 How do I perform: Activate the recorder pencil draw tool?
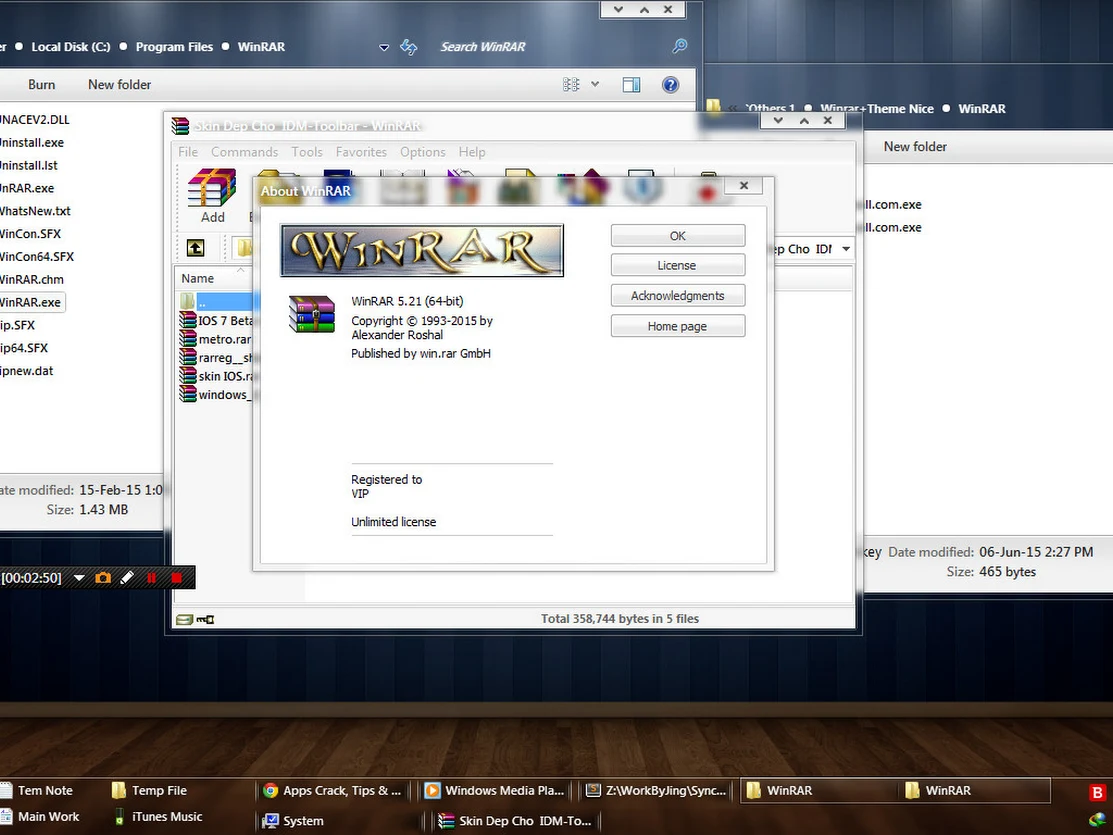click(x=127, y=578)
